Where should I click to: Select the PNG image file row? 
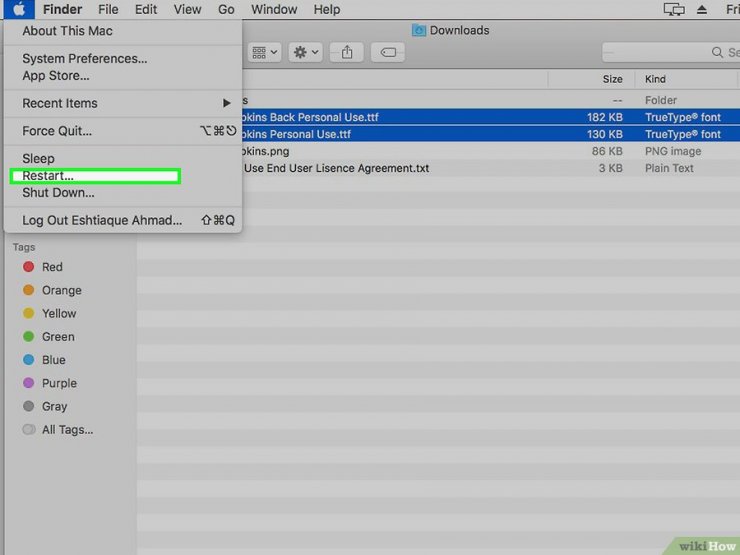click(x=491, y=151)
